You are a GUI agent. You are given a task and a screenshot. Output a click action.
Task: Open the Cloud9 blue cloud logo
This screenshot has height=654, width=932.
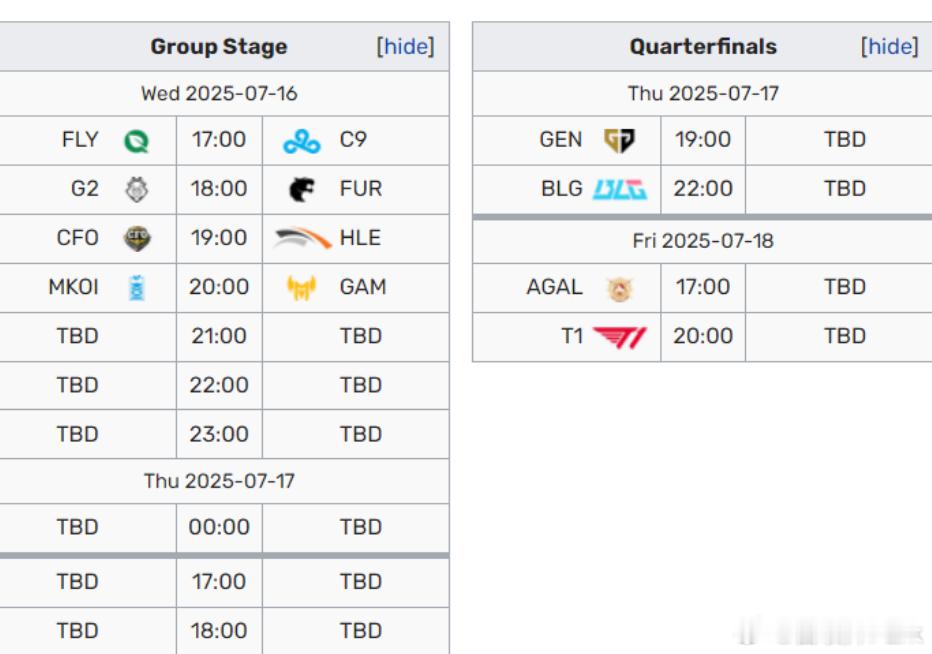[x=301, y=142]
